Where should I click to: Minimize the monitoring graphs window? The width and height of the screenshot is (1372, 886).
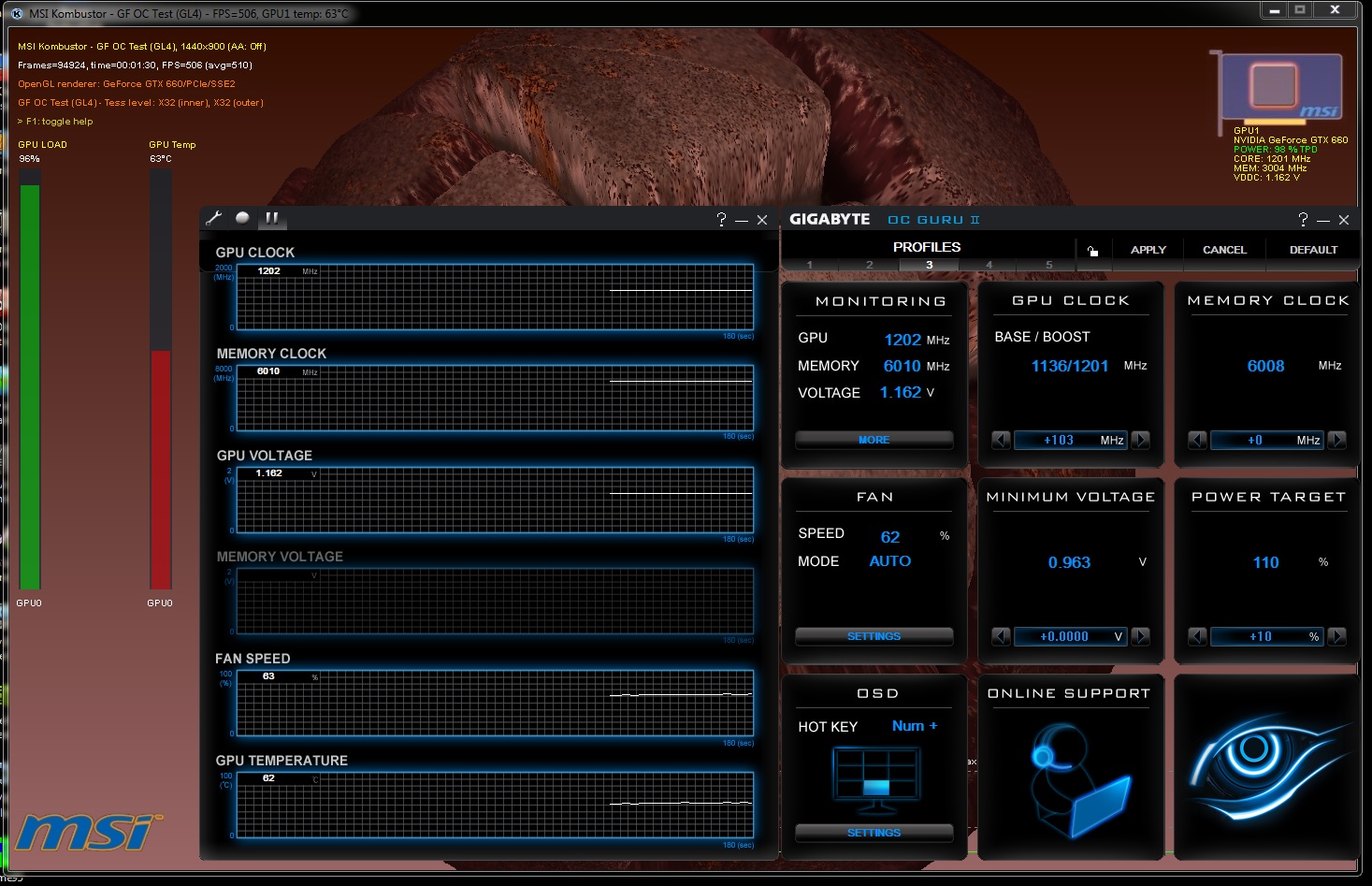tap(742, 220)
